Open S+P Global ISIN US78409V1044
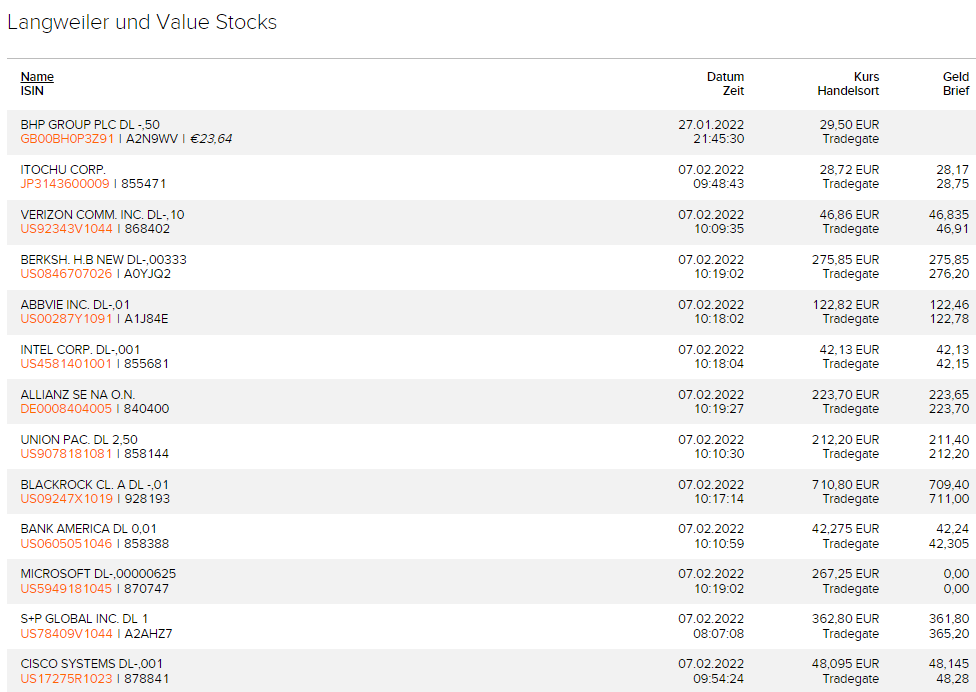This screenshot has height=692, width=976. click(66, 634)
